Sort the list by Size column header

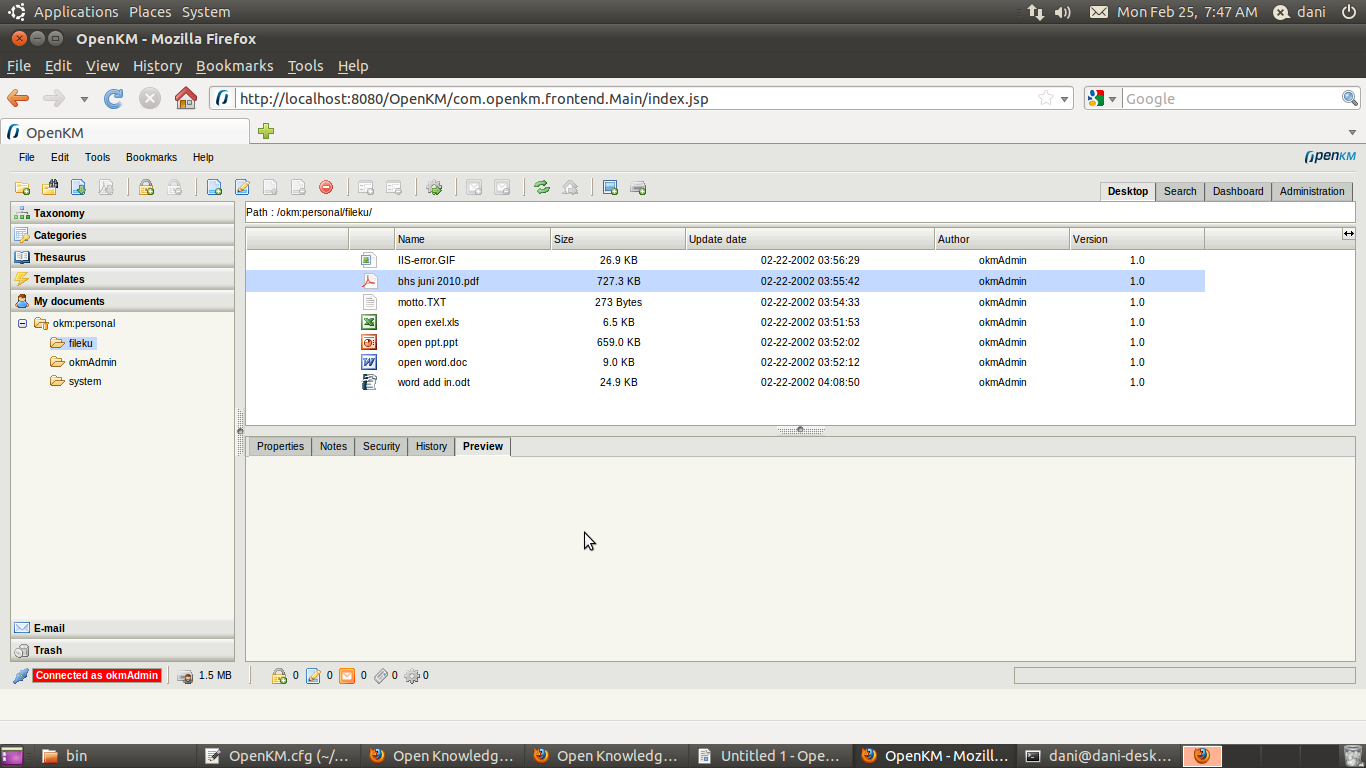pos(618,239)
